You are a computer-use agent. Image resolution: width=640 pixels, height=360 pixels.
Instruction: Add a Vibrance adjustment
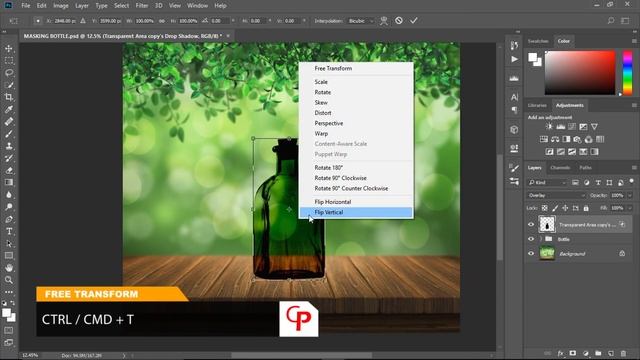click(594, 127)
